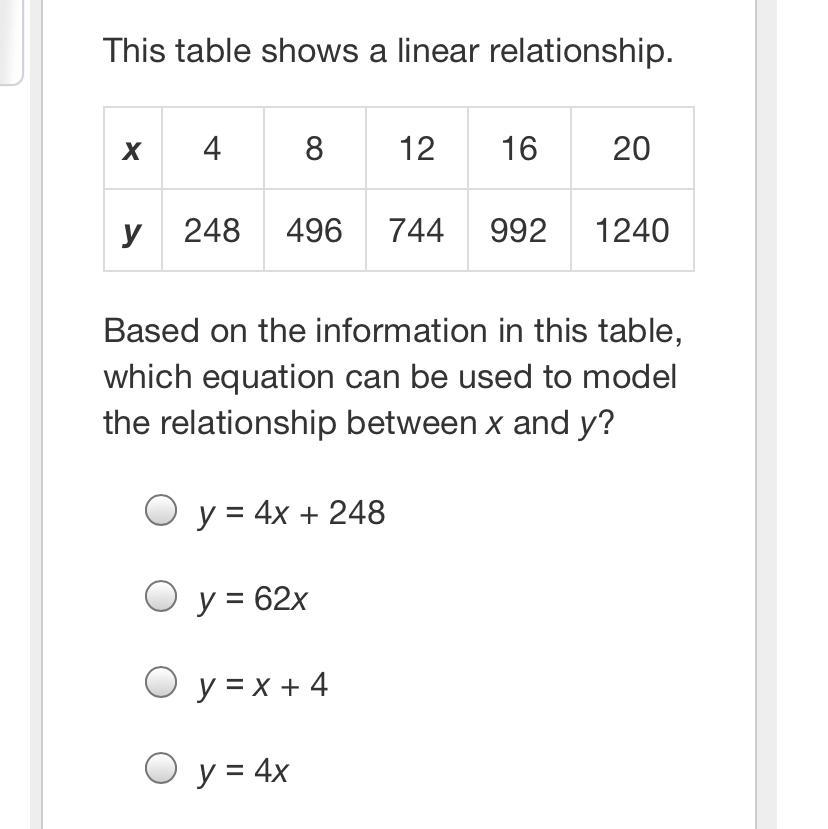Click the collapsed panel edge at top left
Screen dimensions: 828x829
11,42
